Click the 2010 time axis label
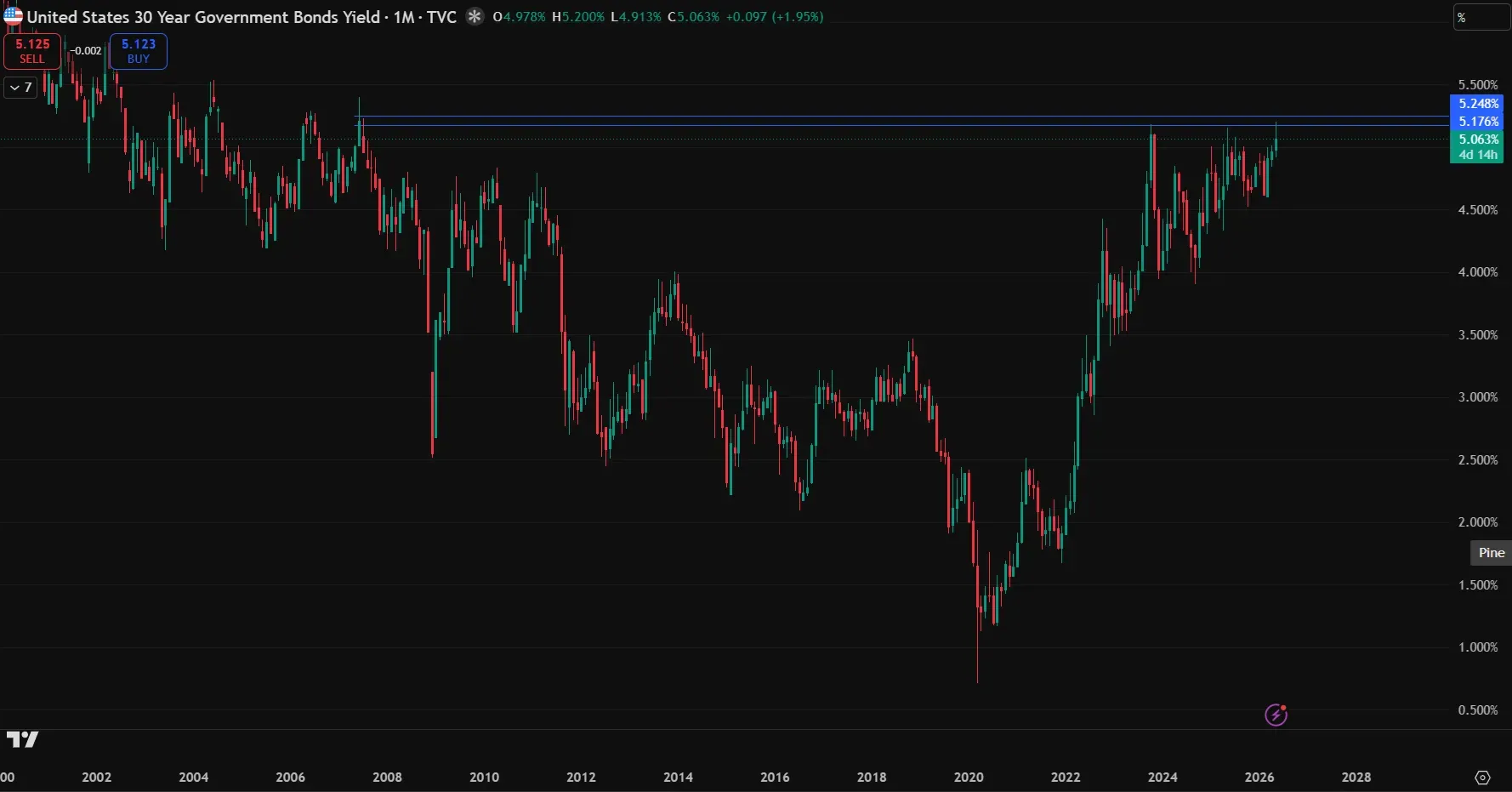 tap(484, 778)
